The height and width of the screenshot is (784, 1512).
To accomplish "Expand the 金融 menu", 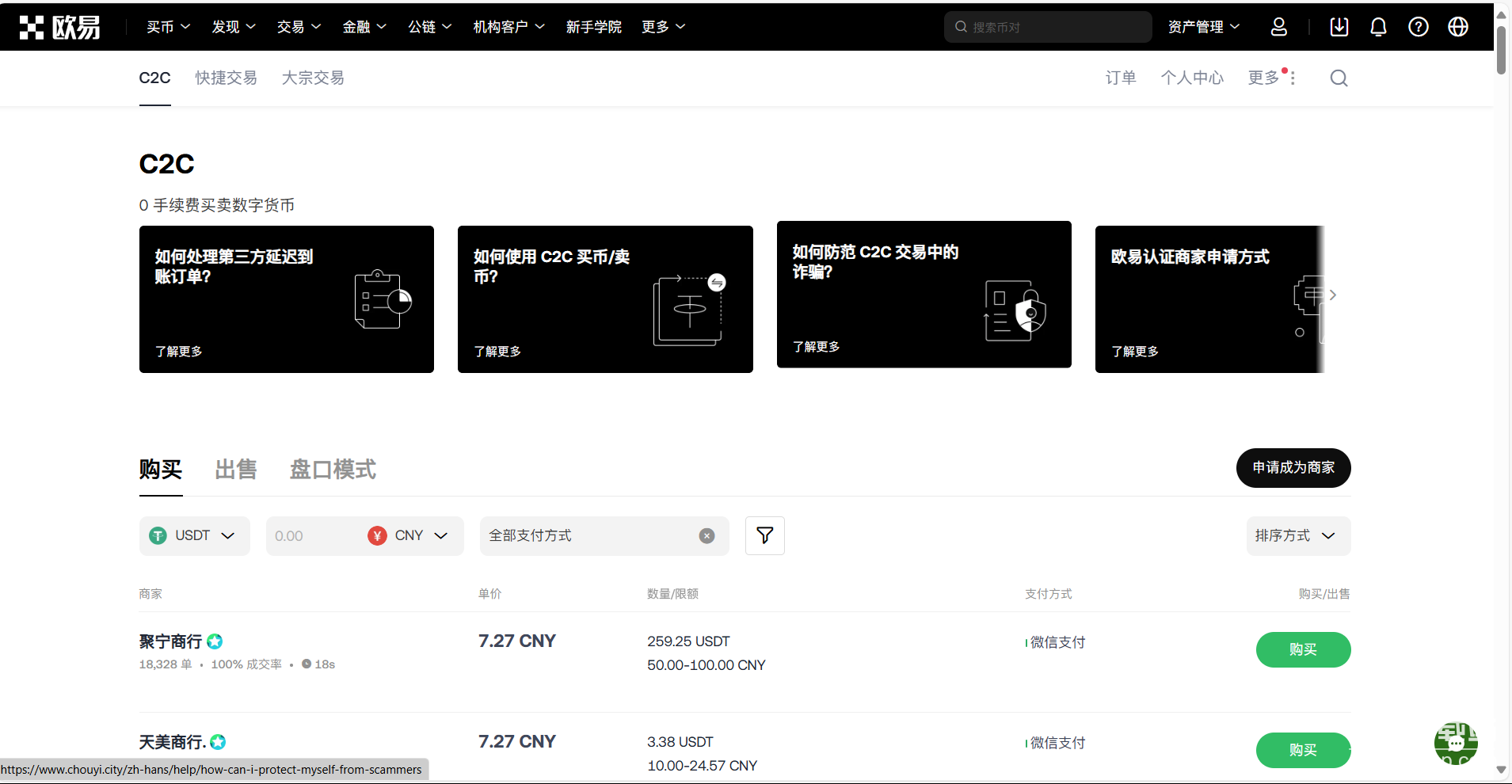I will 364,27.
